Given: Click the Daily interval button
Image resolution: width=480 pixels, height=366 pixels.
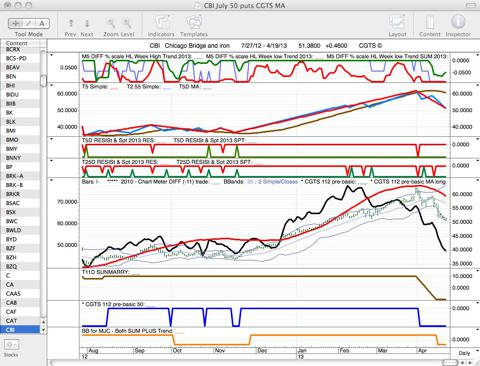Looking at the screenshot, I should tap(464, 353).
